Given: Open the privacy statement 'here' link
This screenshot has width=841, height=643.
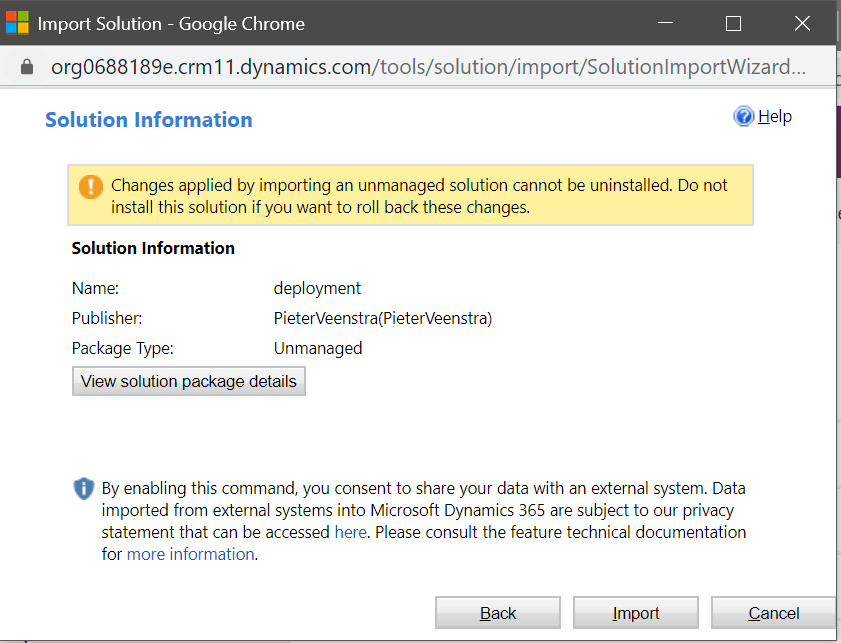Looking at the screenshot, I should click(x=351, y=532).
